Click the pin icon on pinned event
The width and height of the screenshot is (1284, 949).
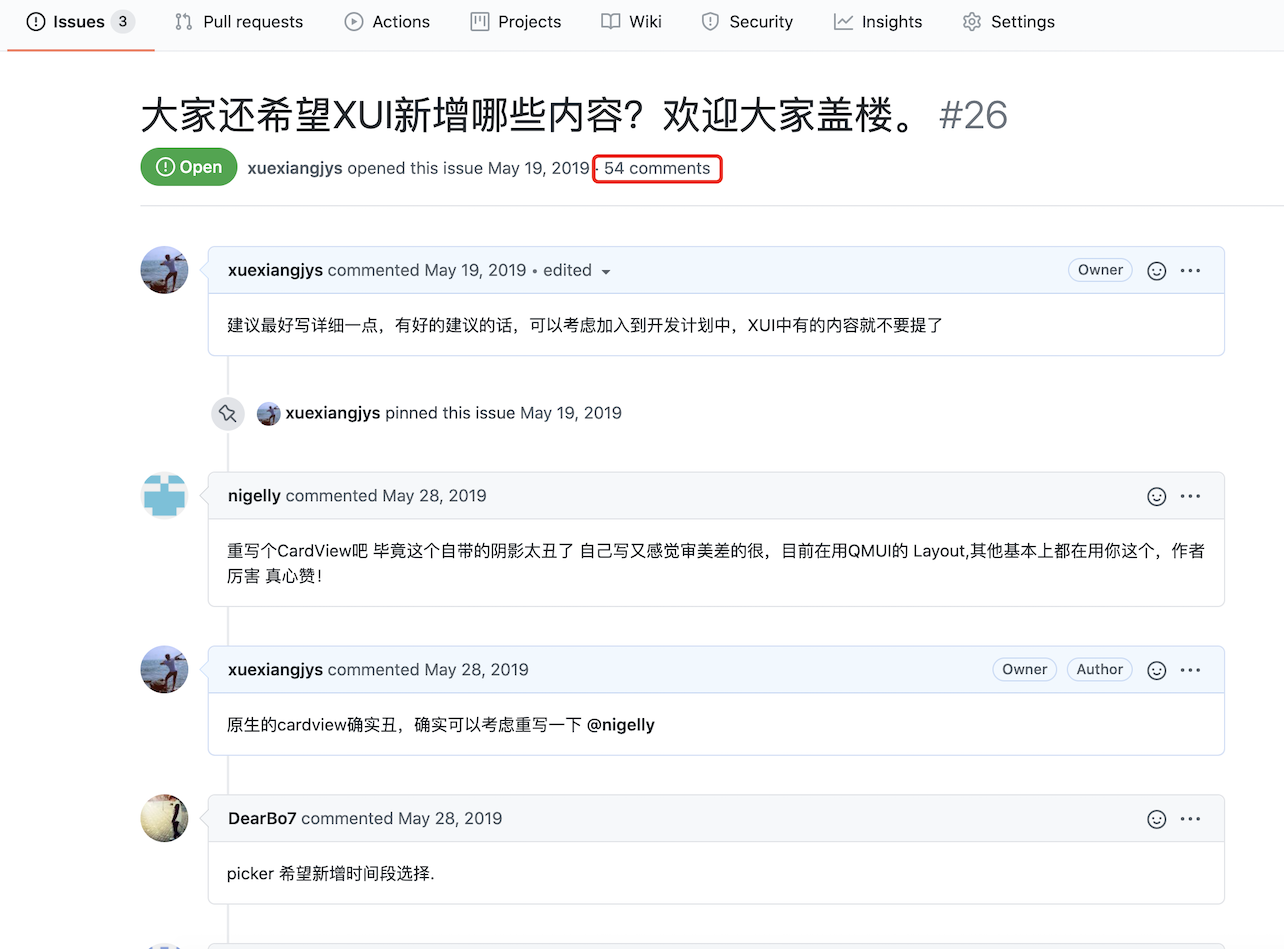(228, 413)
